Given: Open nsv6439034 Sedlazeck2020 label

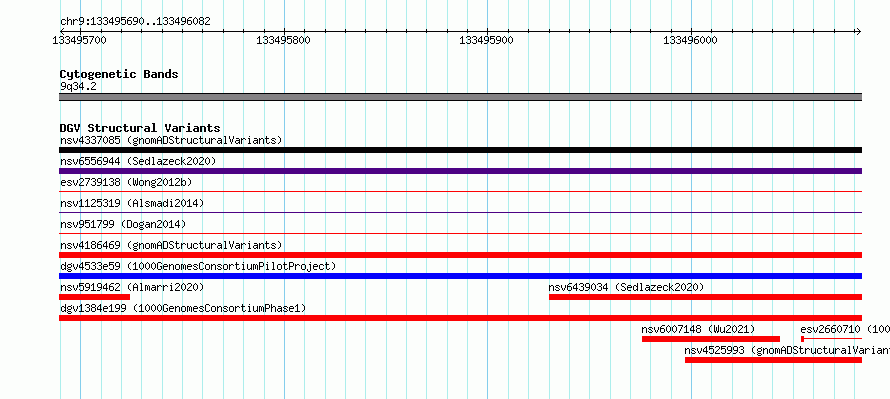Looking at the screenshot, I should click(626, 287).
